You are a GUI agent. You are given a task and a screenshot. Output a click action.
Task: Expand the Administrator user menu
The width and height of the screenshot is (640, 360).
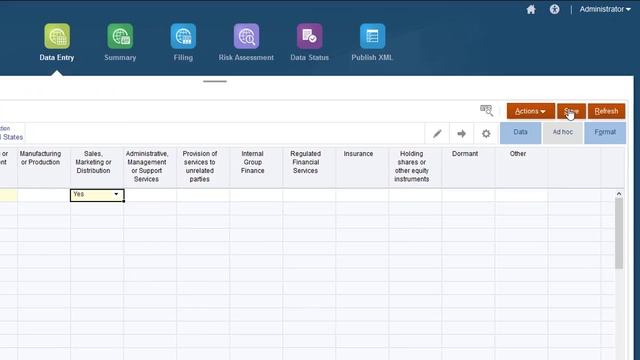[x=605, y=9]
